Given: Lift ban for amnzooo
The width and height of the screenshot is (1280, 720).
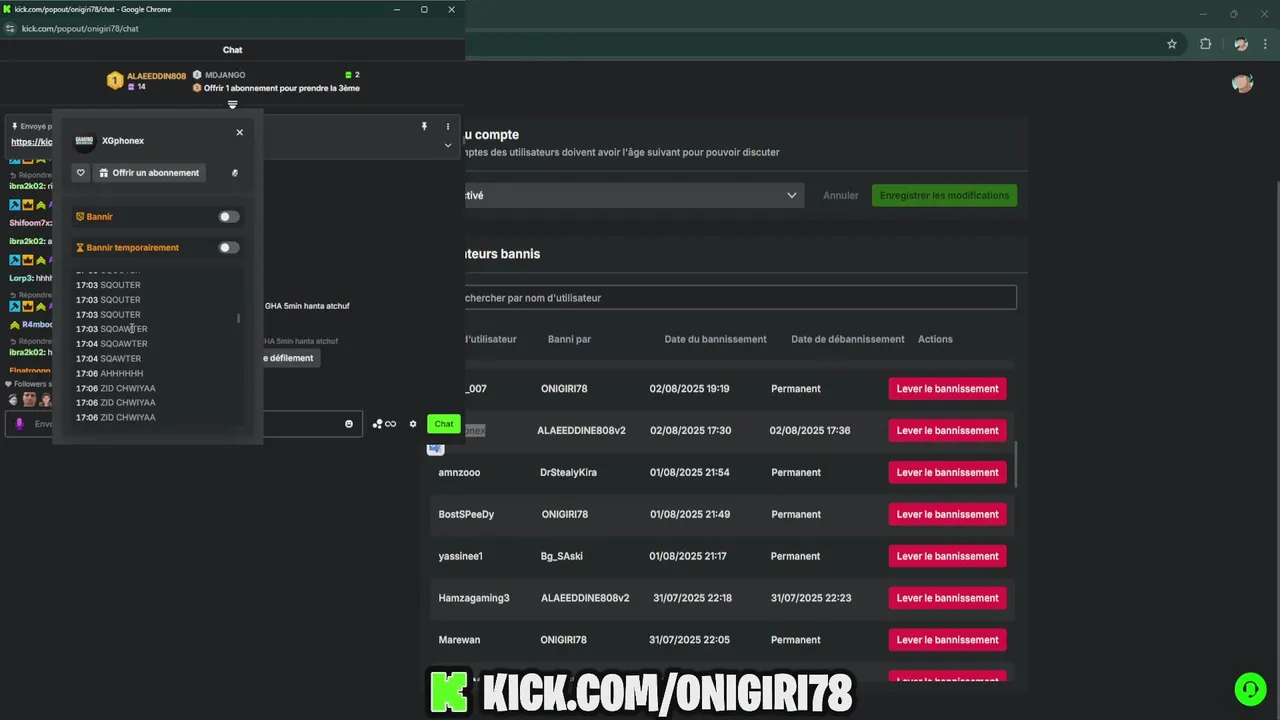Looking at the screenshot, I should (x=947, y=473).
